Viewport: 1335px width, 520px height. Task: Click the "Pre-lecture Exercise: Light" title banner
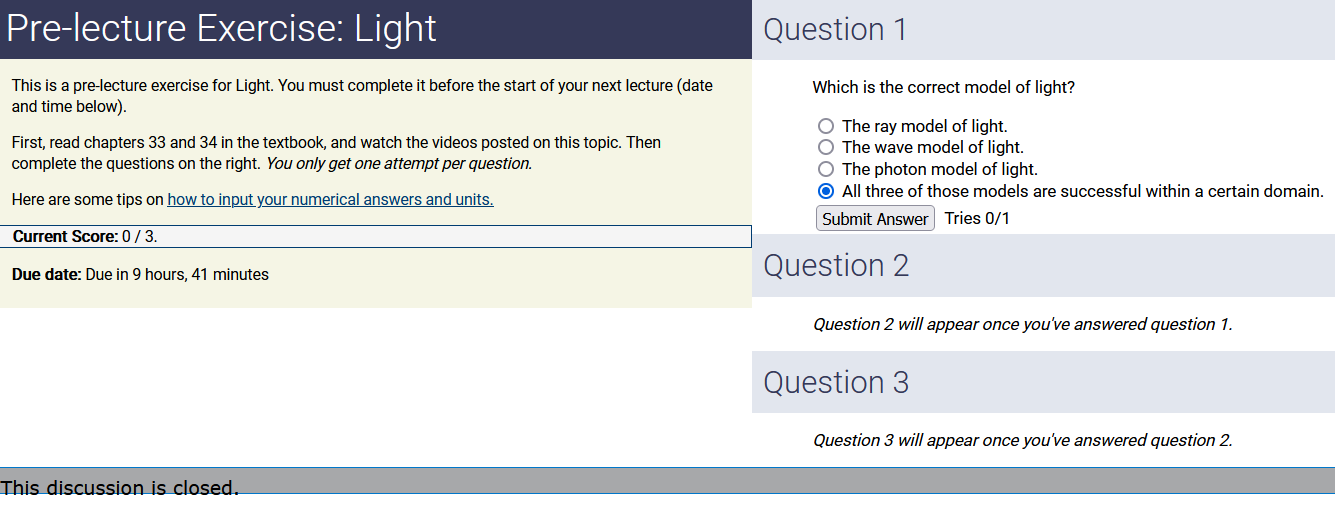[222, 29]
